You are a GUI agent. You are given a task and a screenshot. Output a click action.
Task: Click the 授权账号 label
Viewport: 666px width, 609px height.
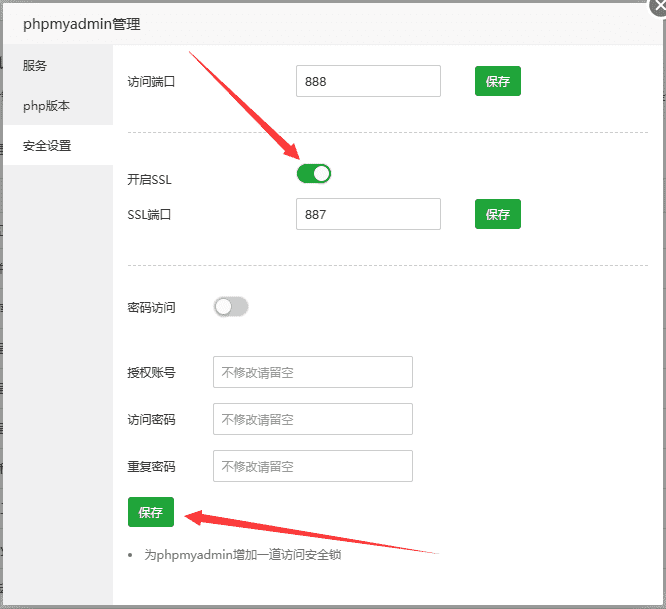151,372
